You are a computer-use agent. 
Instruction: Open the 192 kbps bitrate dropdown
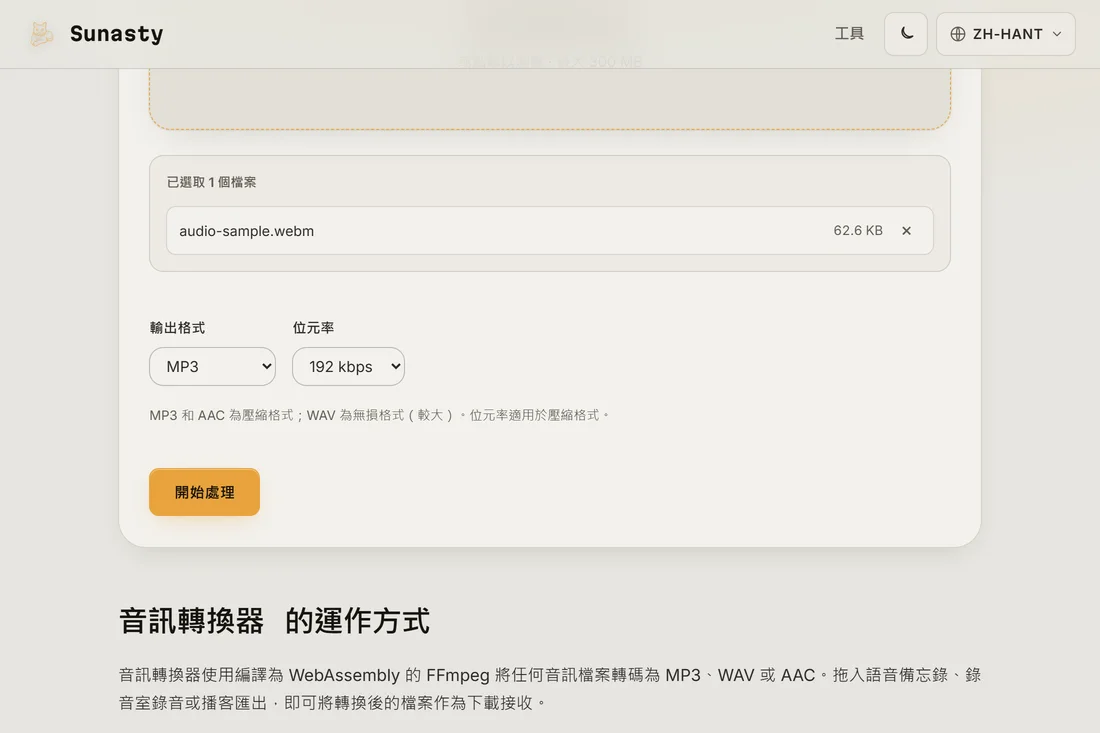coord(348,366)
